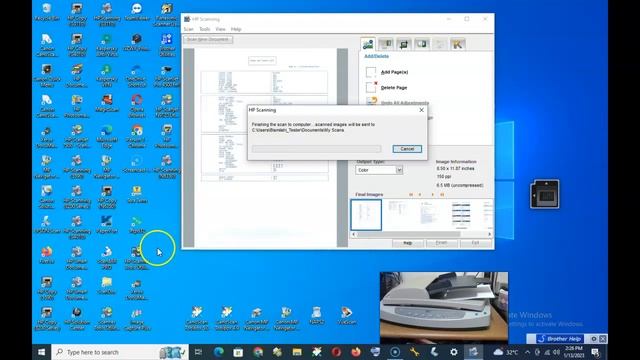Open the Opera Browser desktop icon
Viewport: 640px width, 360px height.
click(x=137, y=105)
